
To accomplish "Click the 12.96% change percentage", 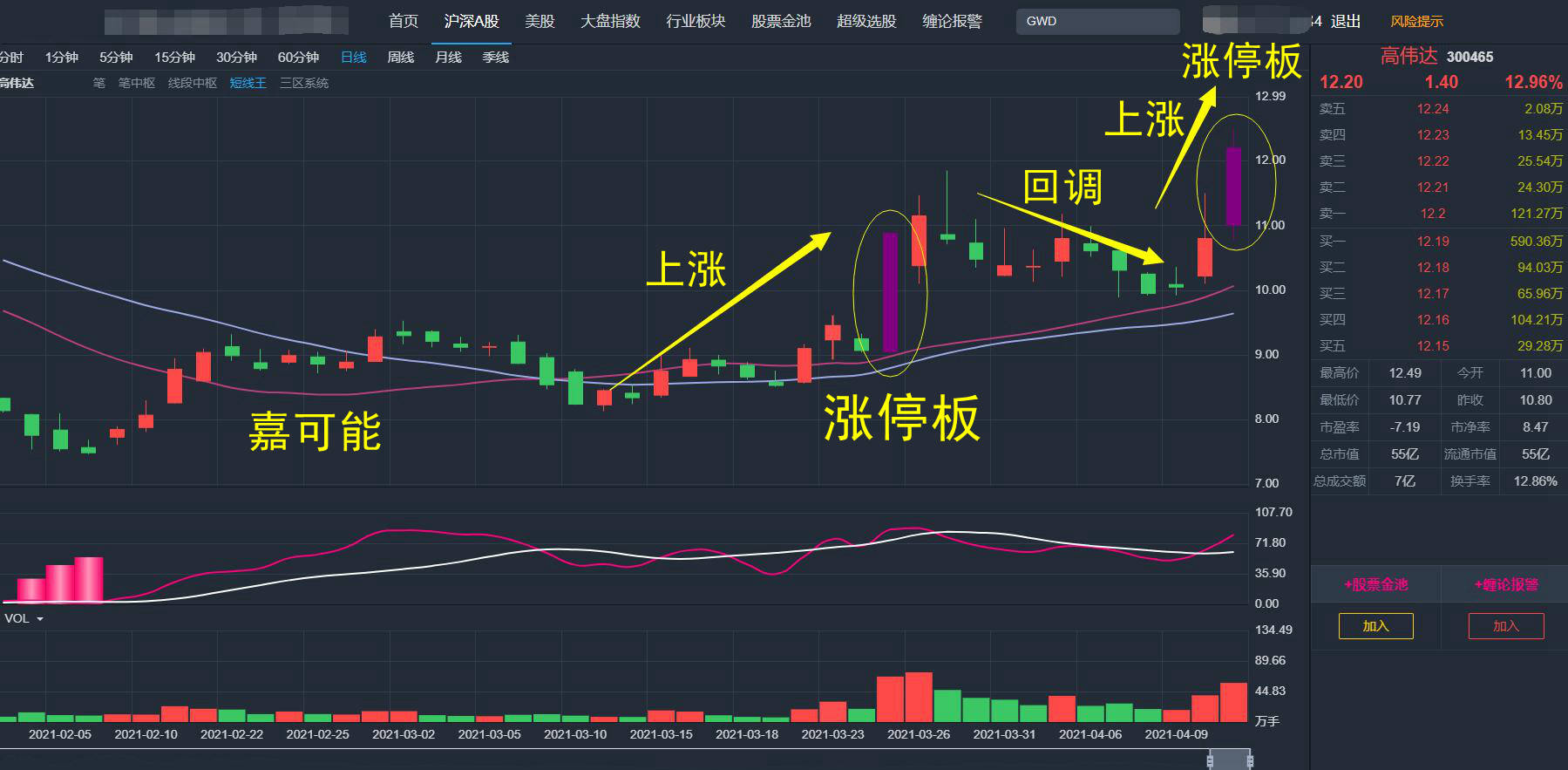I will (x=1533, y=82).
